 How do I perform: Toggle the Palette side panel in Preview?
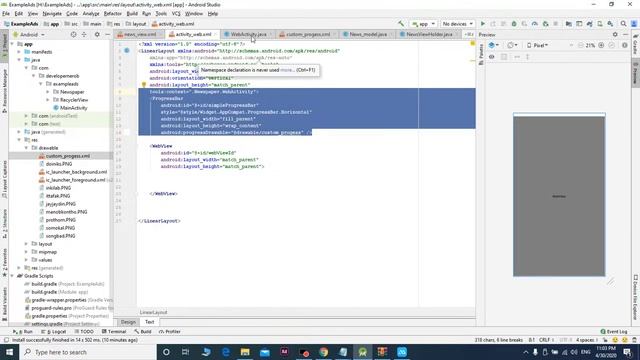481,55
